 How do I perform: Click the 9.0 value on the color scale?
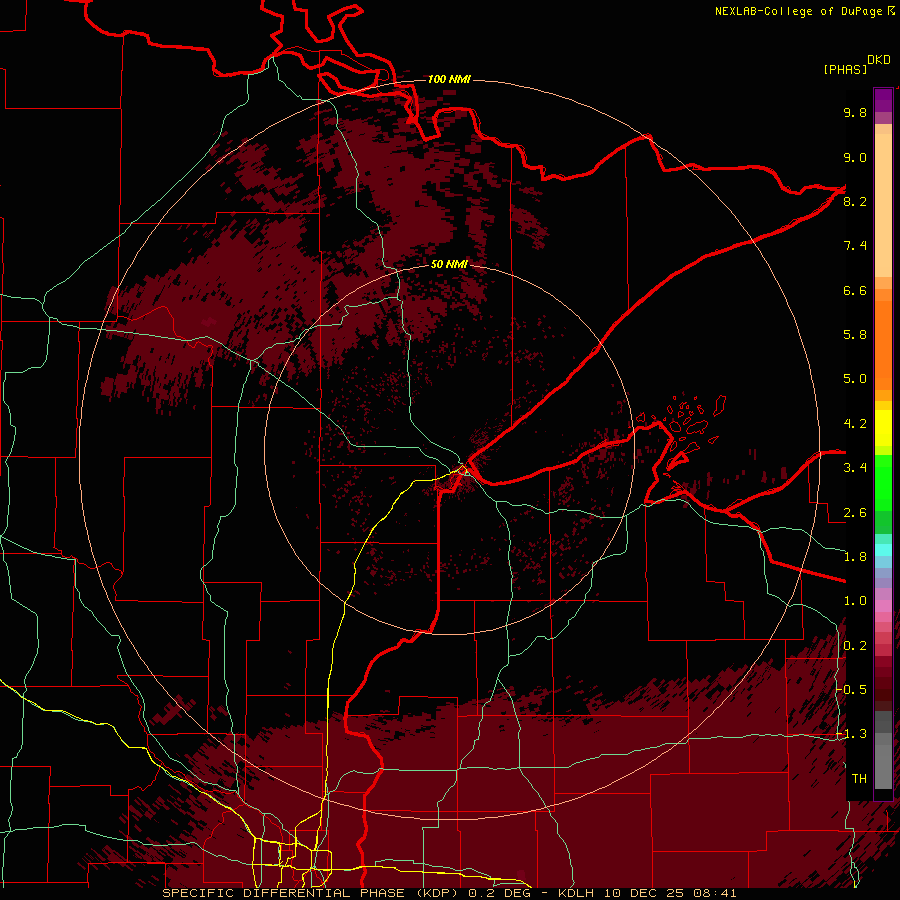pyautogui.click(x=855, y=157)
